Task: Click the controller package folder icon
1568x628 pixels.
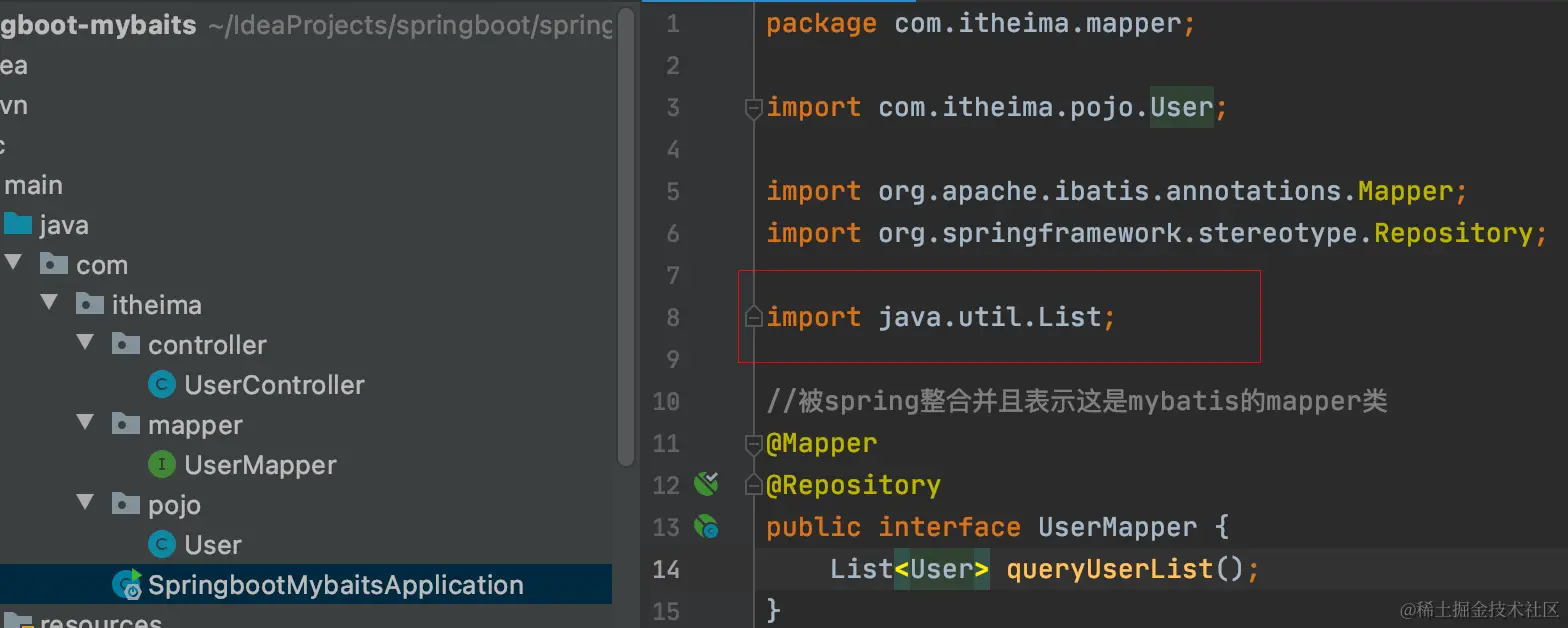Action: [126, 345]
